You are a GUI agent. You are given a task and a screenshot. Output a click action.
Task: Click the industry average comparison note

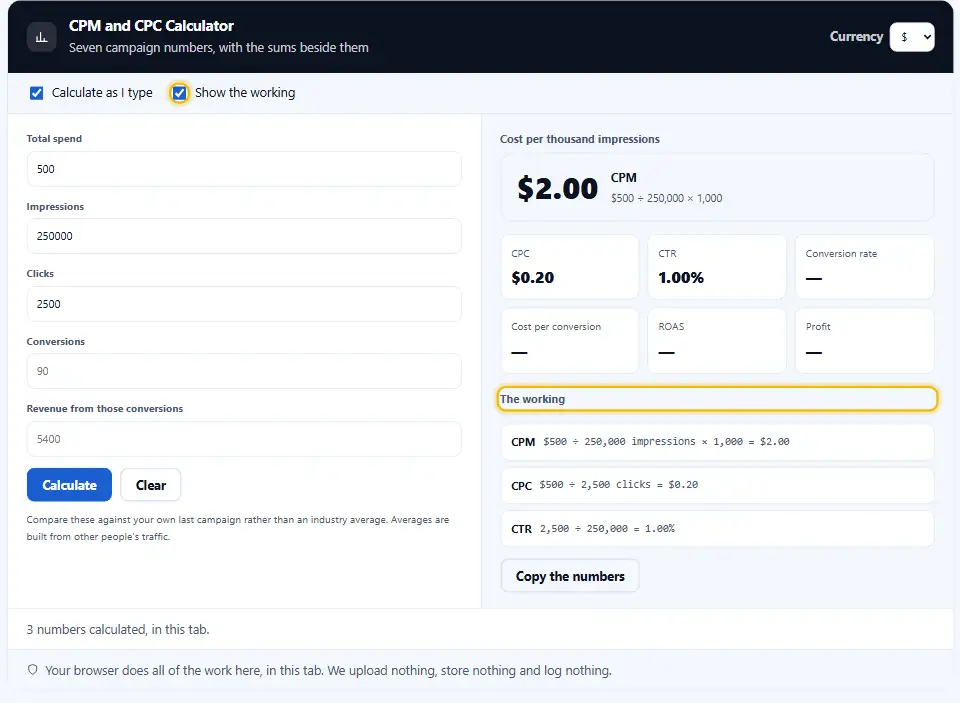[238, 528]
